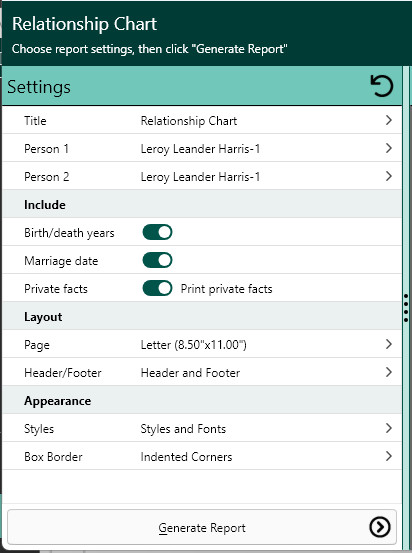Open Header/Footer options chevron
Viewport: 412px width, 553px height.
point(389,372)
